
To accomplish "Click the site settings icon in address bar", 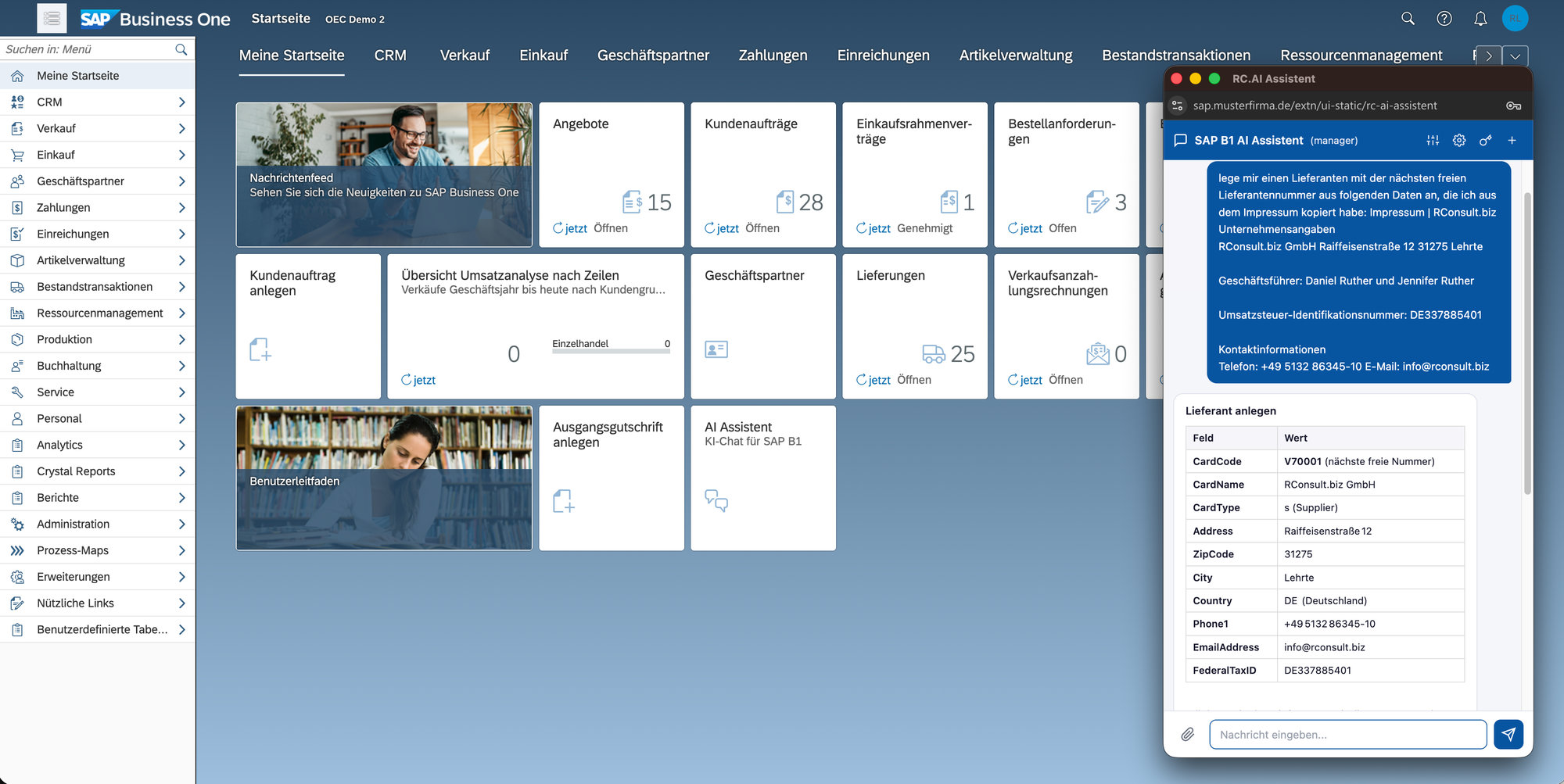I will [1178, 106].
